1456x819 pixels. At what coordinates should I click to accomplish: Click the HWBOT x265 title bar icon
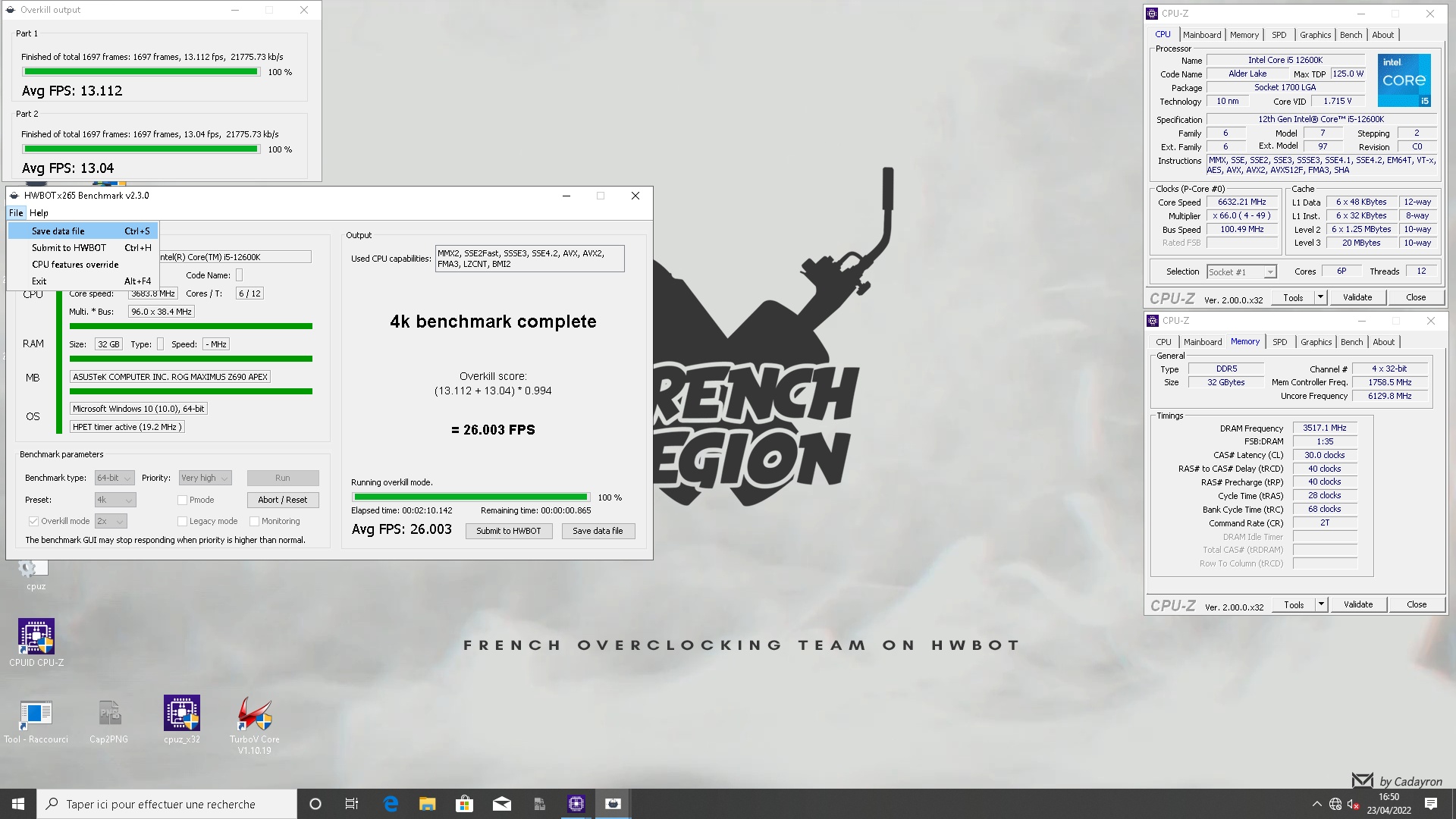14,196
